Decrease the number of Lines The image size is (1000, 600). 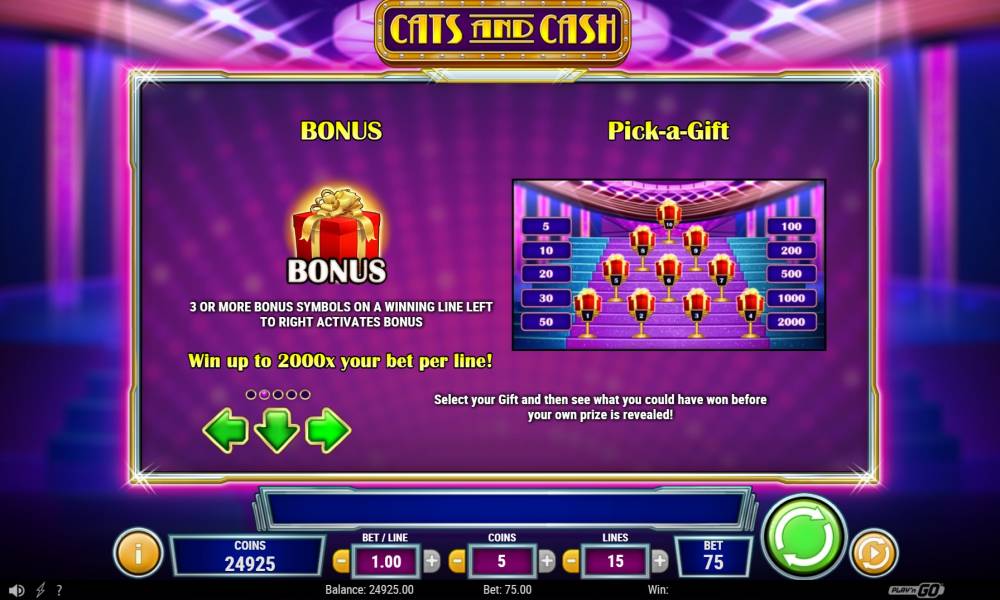(x=571, y=562)
